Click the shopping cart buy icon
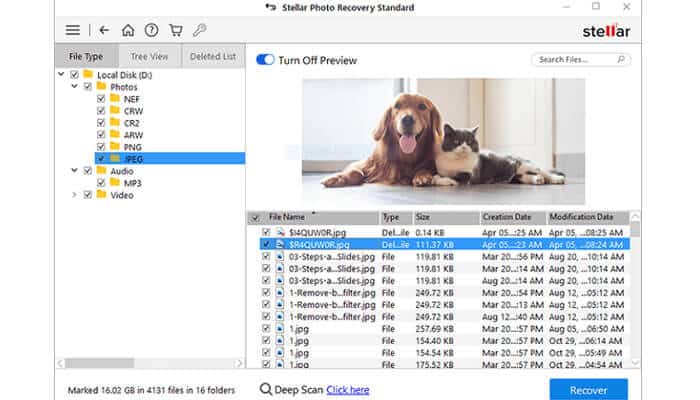 [176, 30]
